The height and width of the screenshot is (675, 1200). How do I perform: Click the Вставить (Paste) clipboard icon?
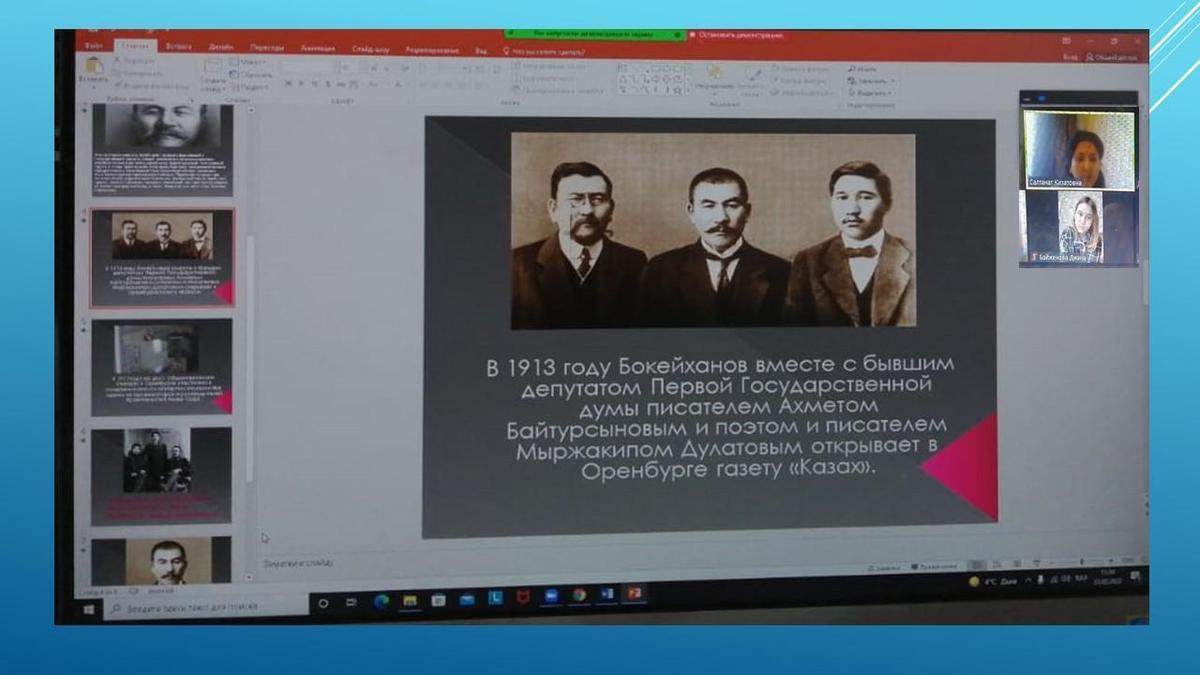click(x=94, y=67)
